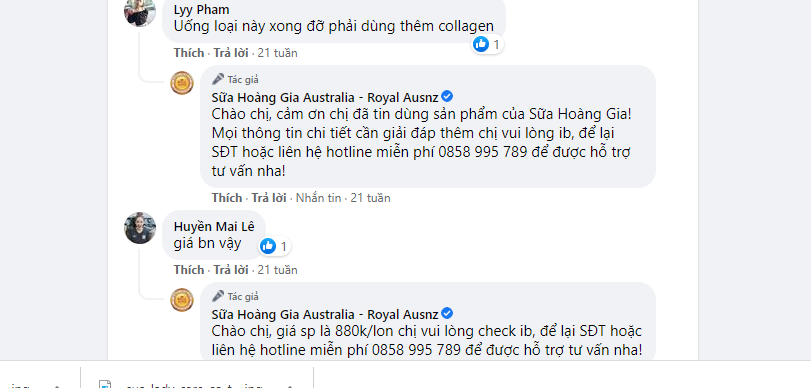This screenshot has height=388, width=811.
Task: Click the Sữa Hoàng Gia page avatar in first reply
Action: click(x=182, y=83)
